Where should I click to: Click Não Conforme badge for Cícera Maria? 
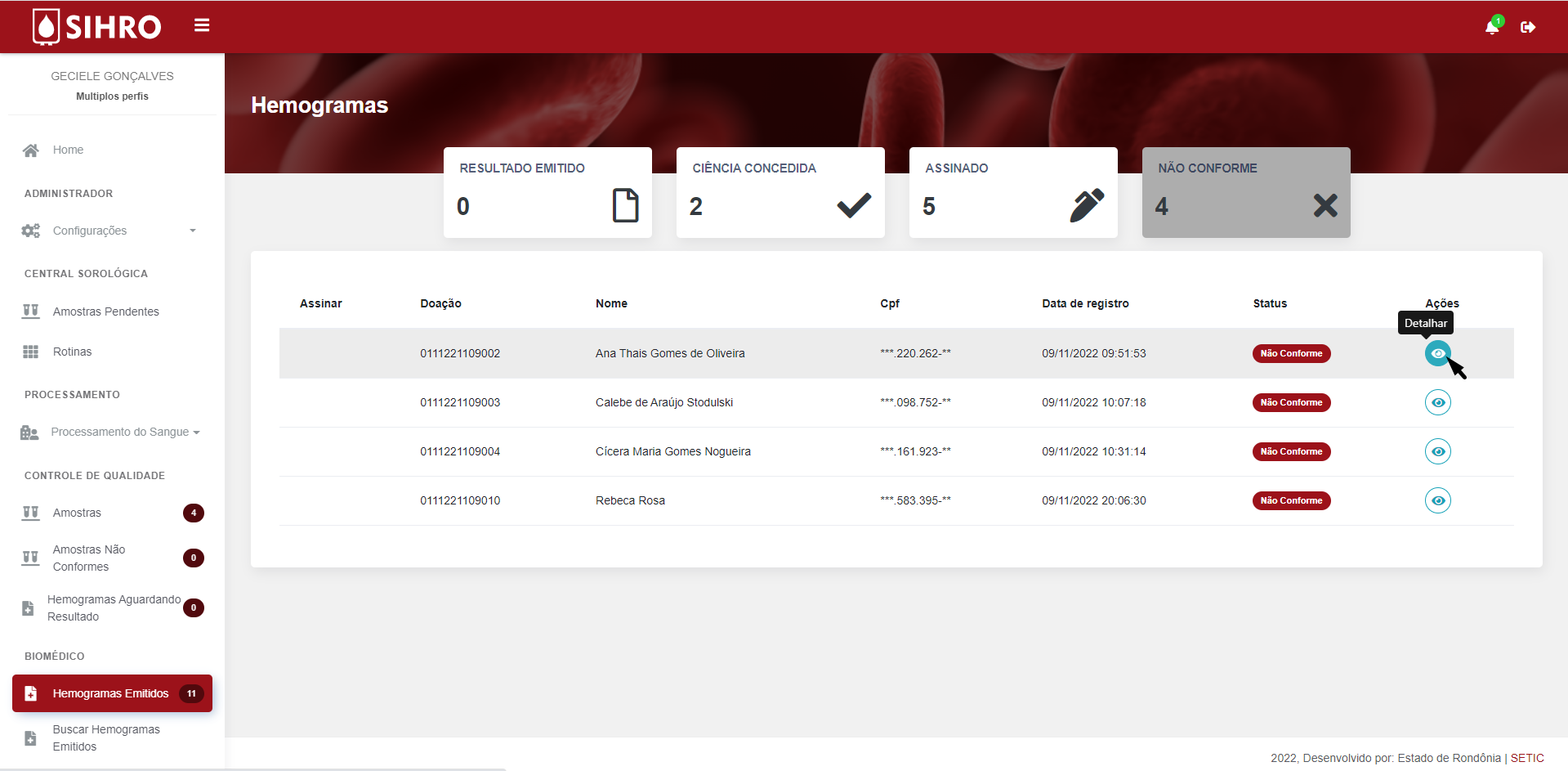1291,451
